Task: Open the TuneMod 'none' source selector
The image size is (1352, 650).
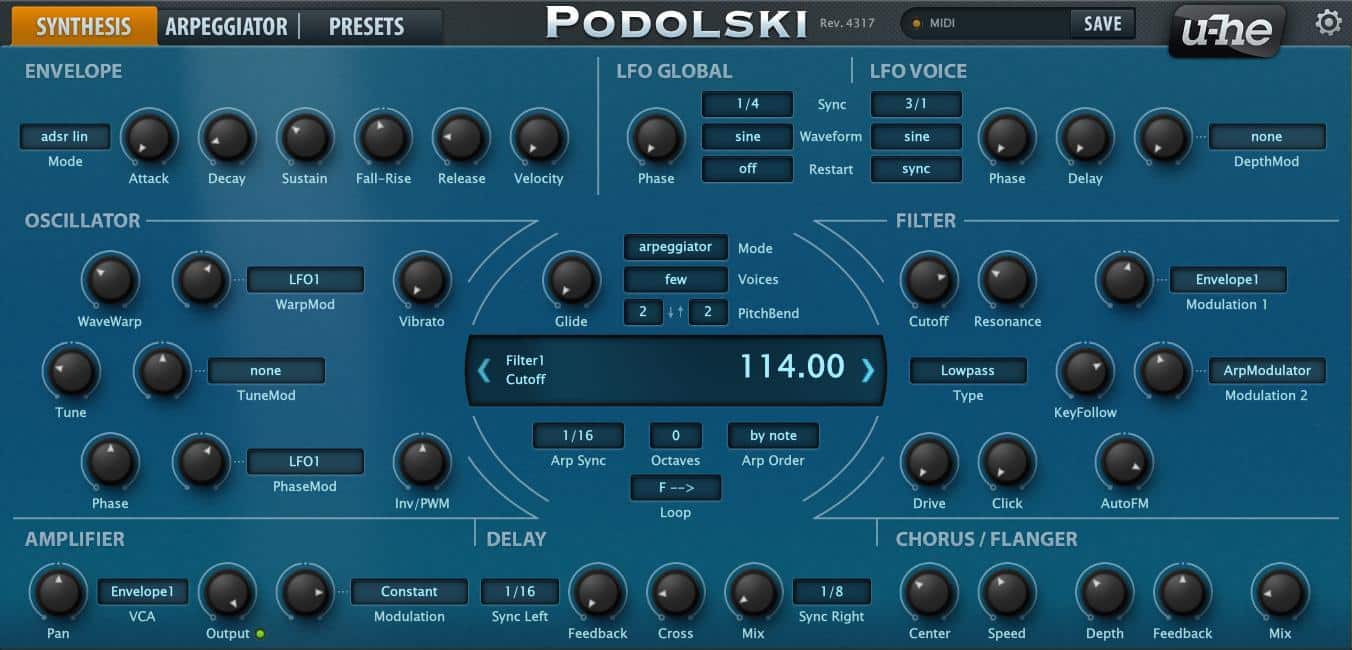Action: tap(266, 371)
